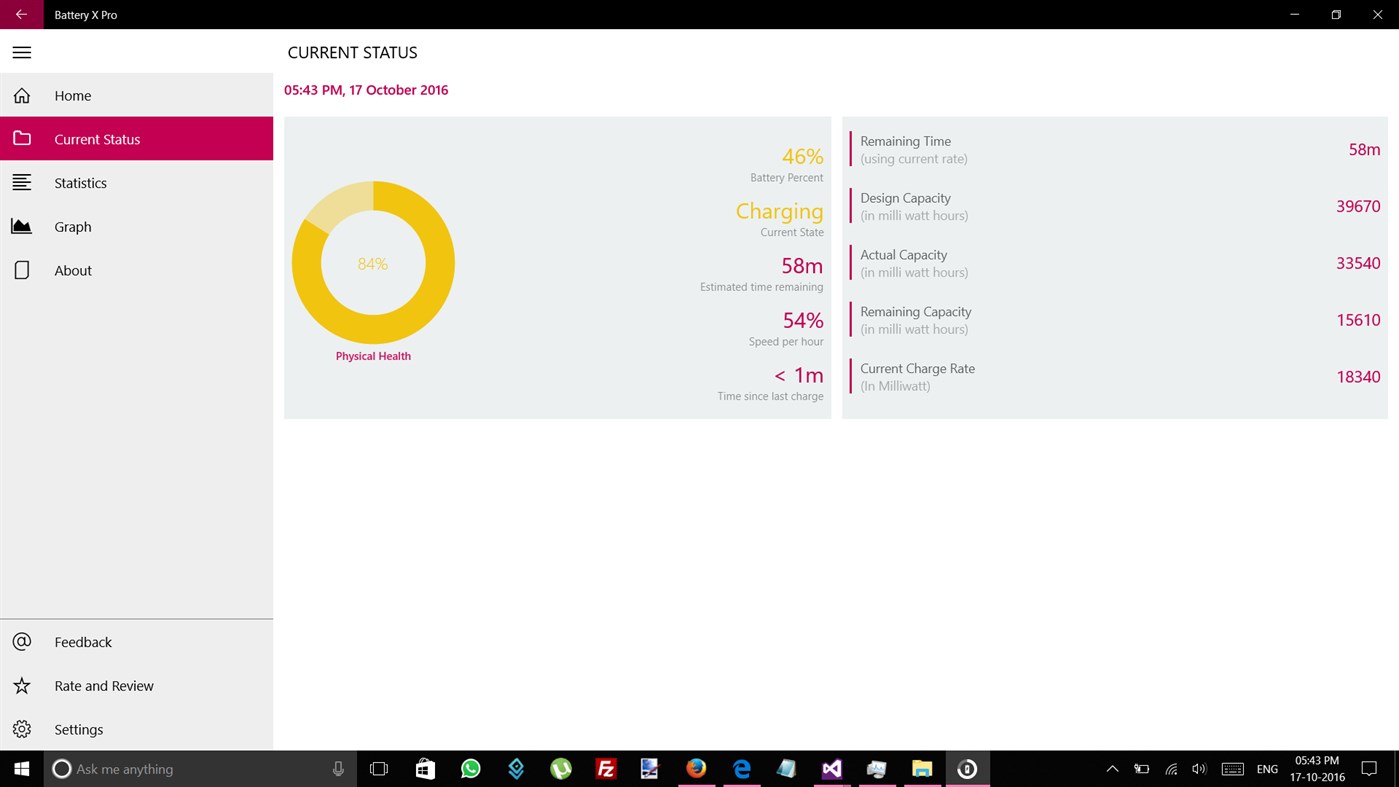Open the Start menu
Image resolution: width=1399 pixels, height=787 pixels.
coord(21,768)
